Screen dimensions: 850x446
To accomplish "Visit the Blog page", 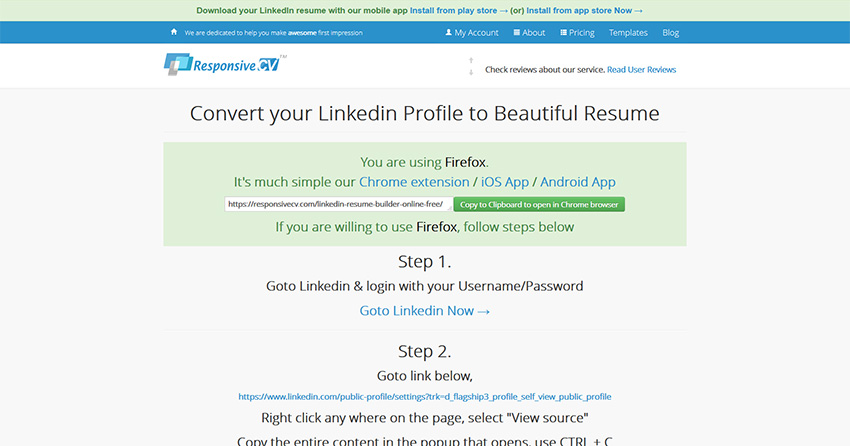I will click(x=670, y=32).
